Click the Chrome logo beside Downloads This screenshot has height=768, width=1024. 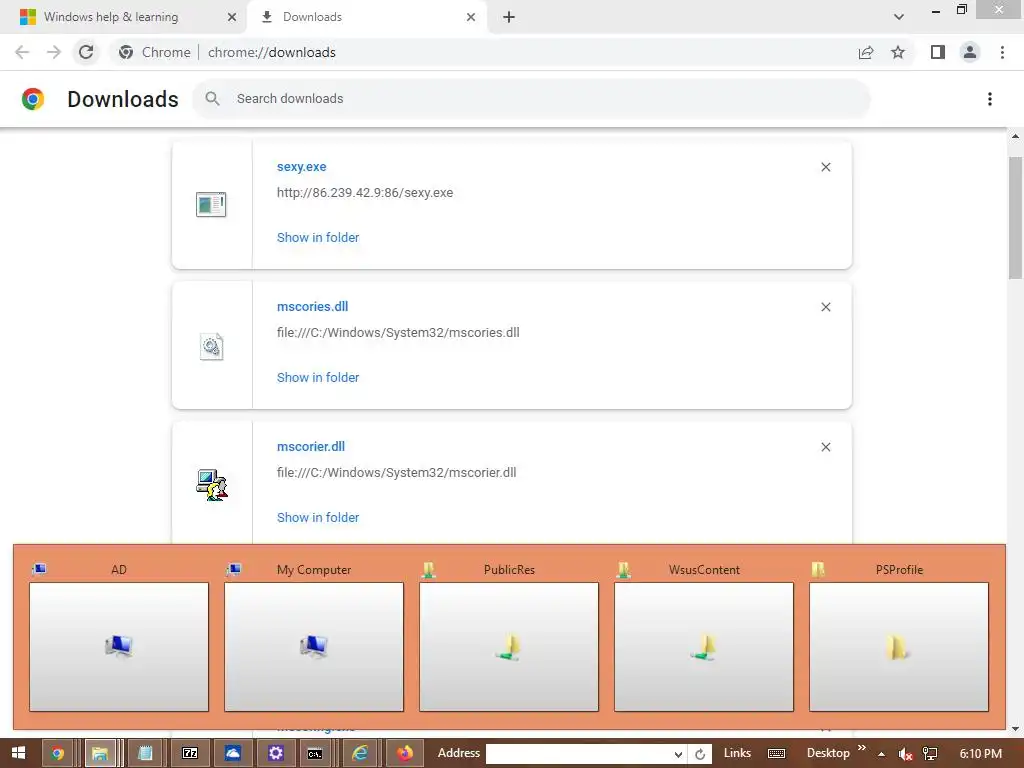click(x=33, y=99)
